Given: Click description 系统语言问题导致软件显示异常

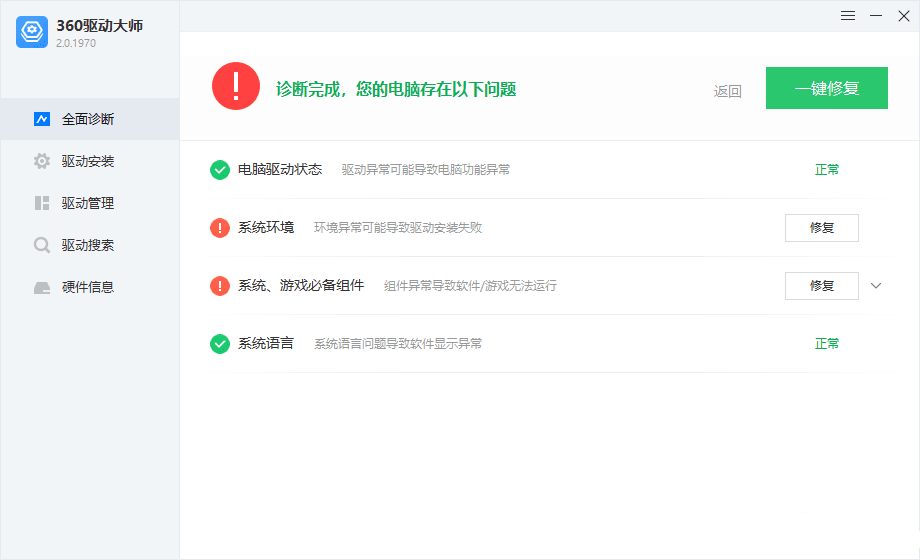Looking at the screenshot, I should [398, 344].
